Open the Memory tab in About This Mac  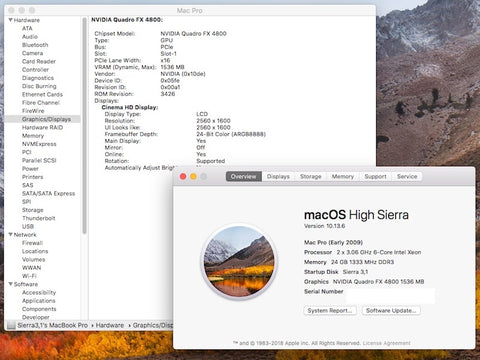(x=342, y=176)
